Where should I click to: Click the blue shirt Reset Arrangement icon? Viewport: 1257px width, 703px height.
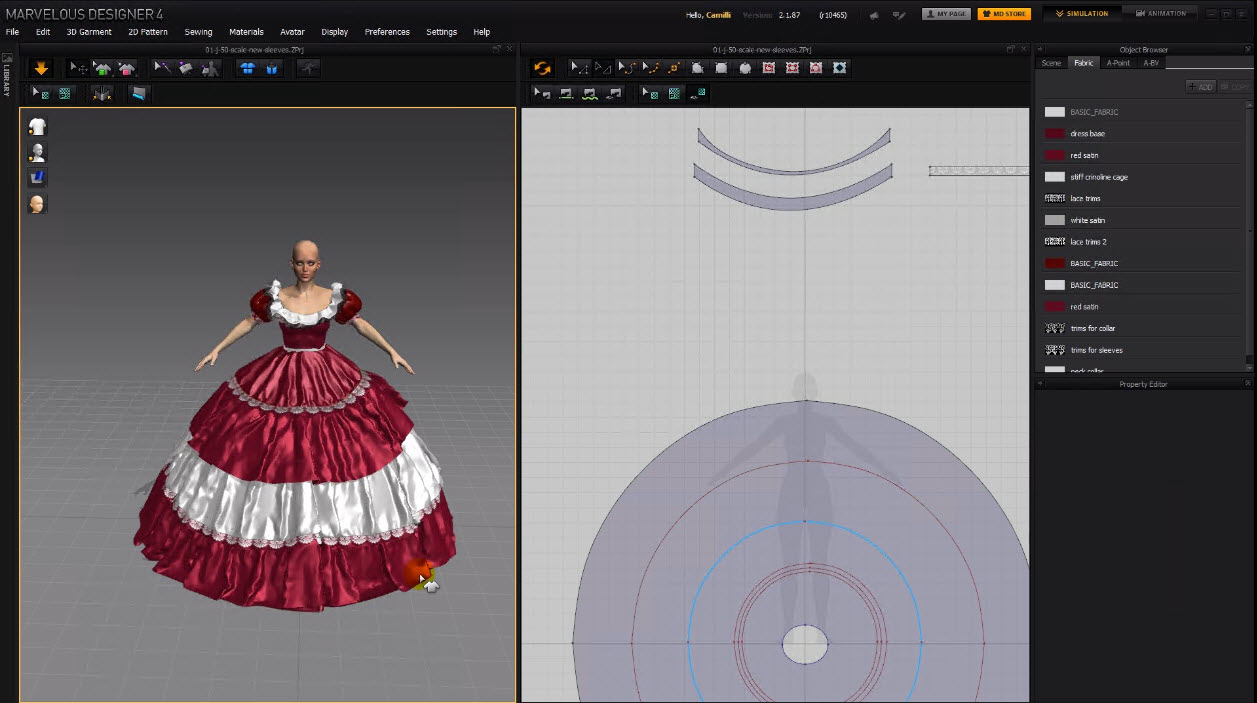pyautogui.click(x=247, y=68)
